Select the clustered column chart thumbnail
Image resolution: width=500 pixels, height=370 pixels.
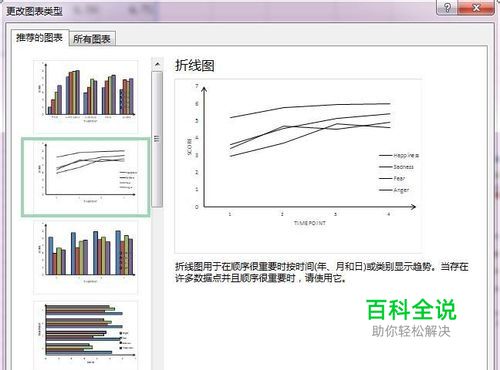point(86,97)
